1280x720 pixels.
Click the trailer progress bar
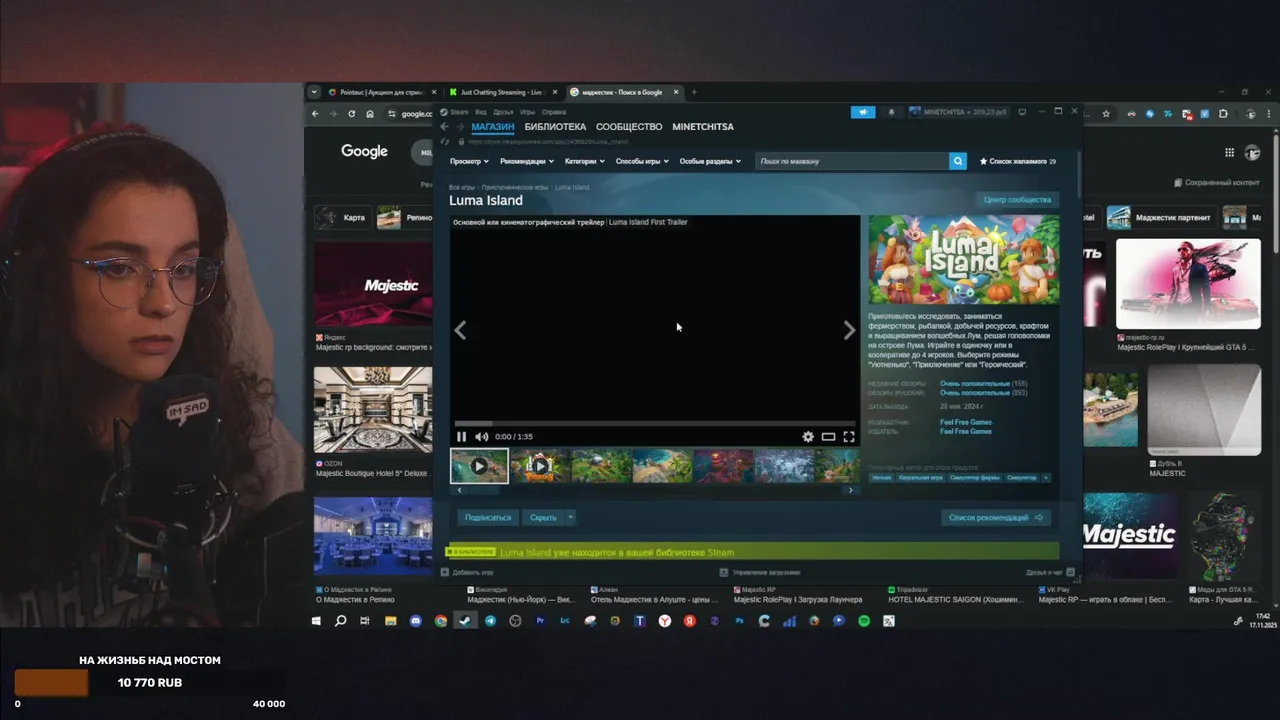click(655, 424)
